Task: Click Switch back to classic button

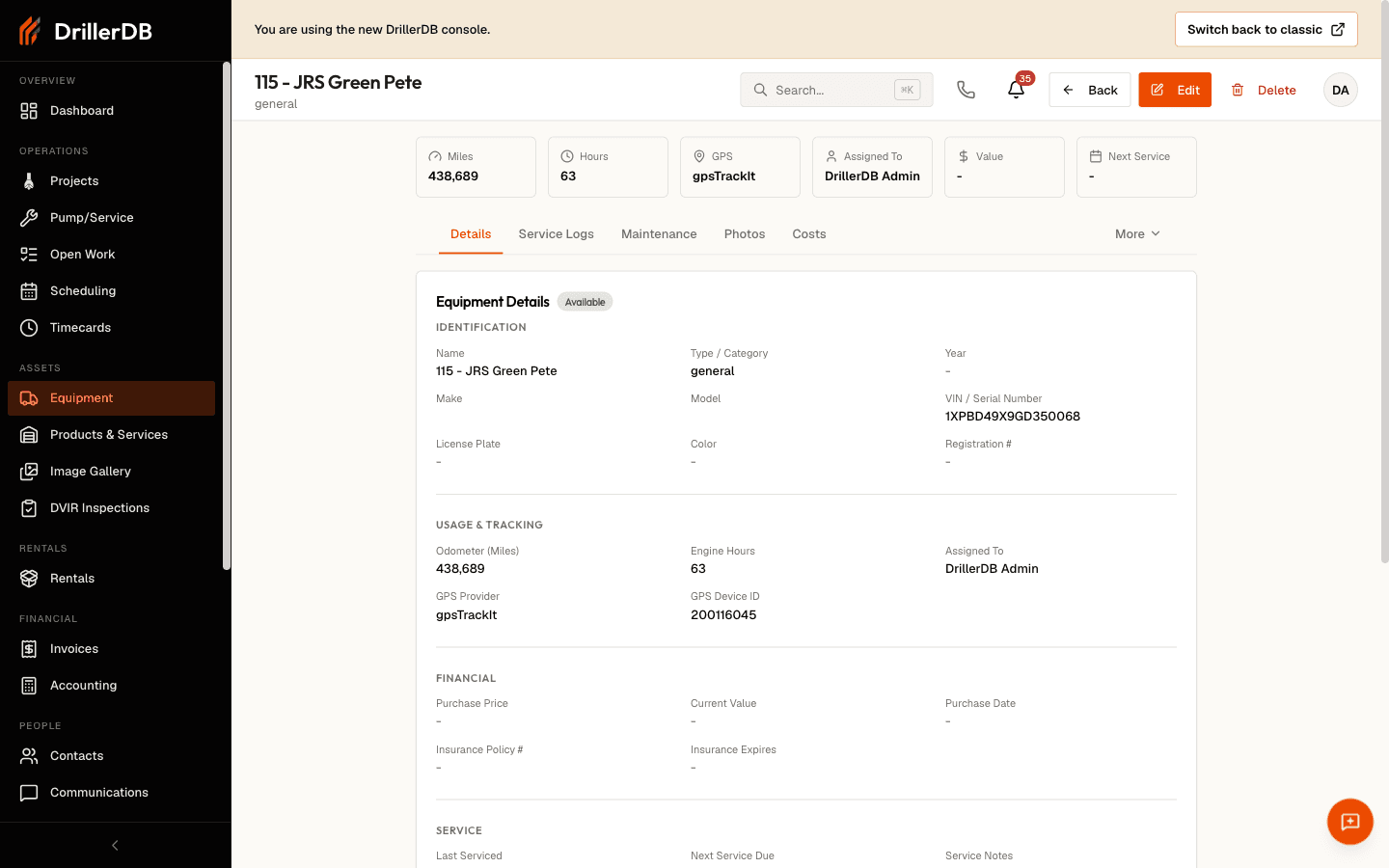Action: pos(1266,30)
